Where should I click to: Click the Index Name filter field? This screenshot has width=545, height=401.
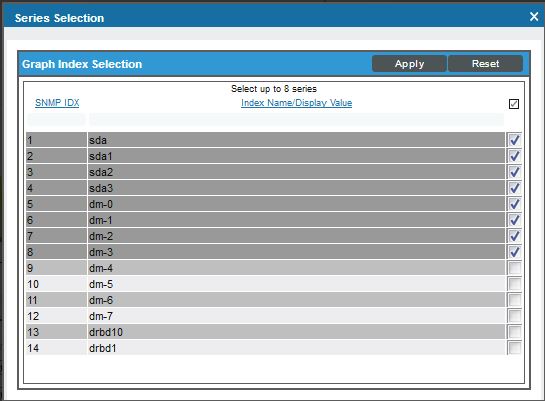[x=296, y=120]
